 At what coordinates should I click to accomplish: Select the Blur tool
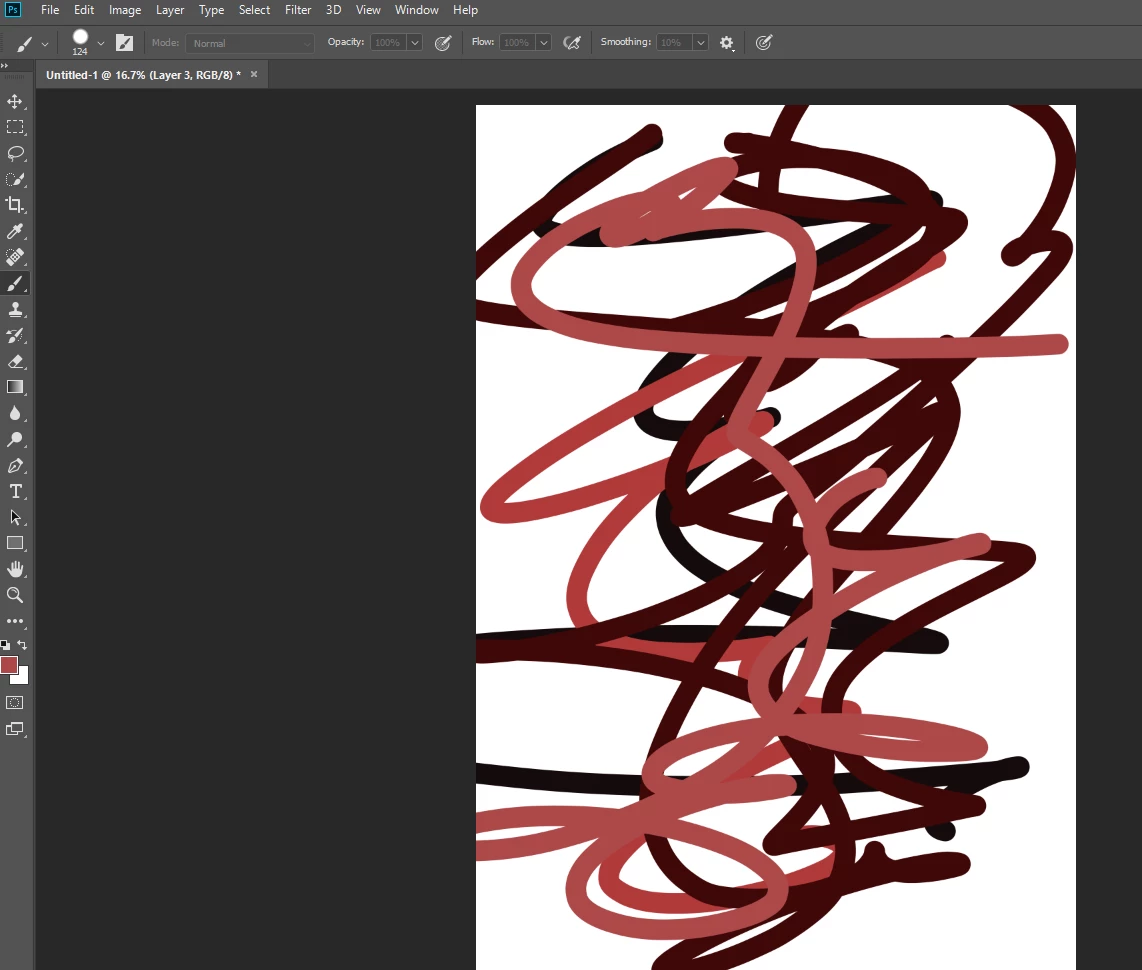[15, 414]
